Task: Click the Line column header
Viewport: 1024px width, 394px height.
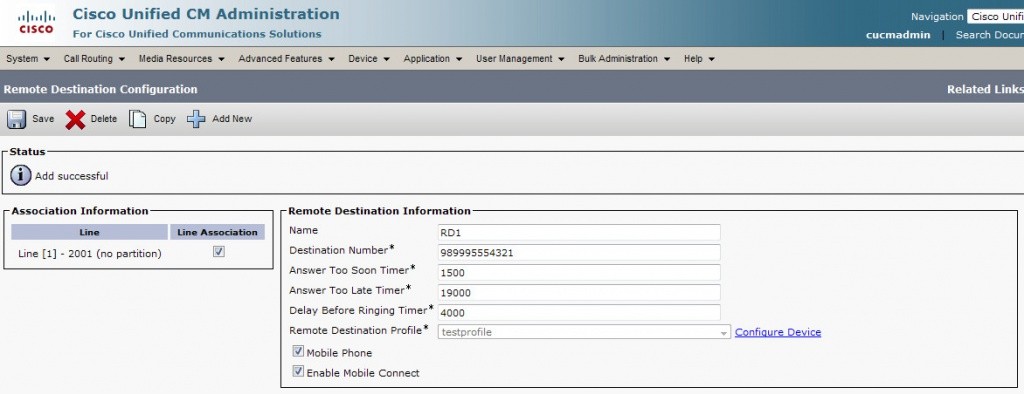Action: click(89, 232)
